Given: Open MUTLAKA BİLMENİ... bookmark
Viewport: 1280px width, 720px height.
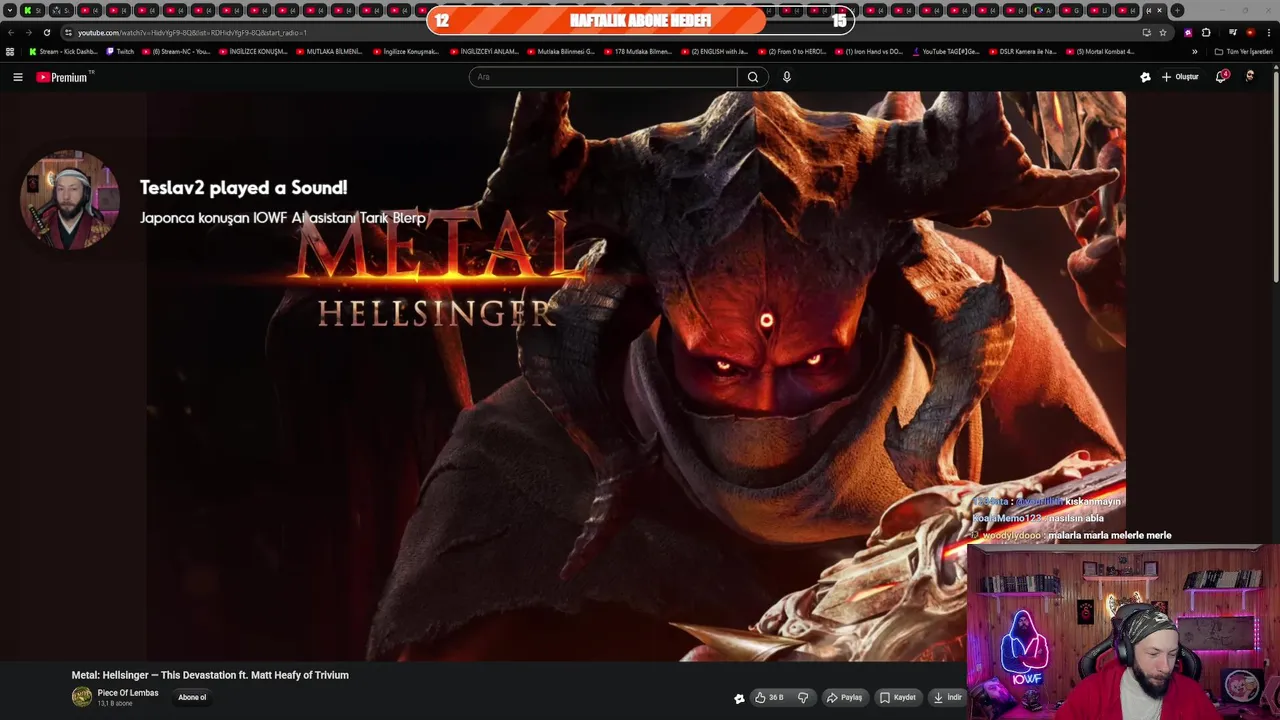Looking at the screenshot, I should (329, 51).
